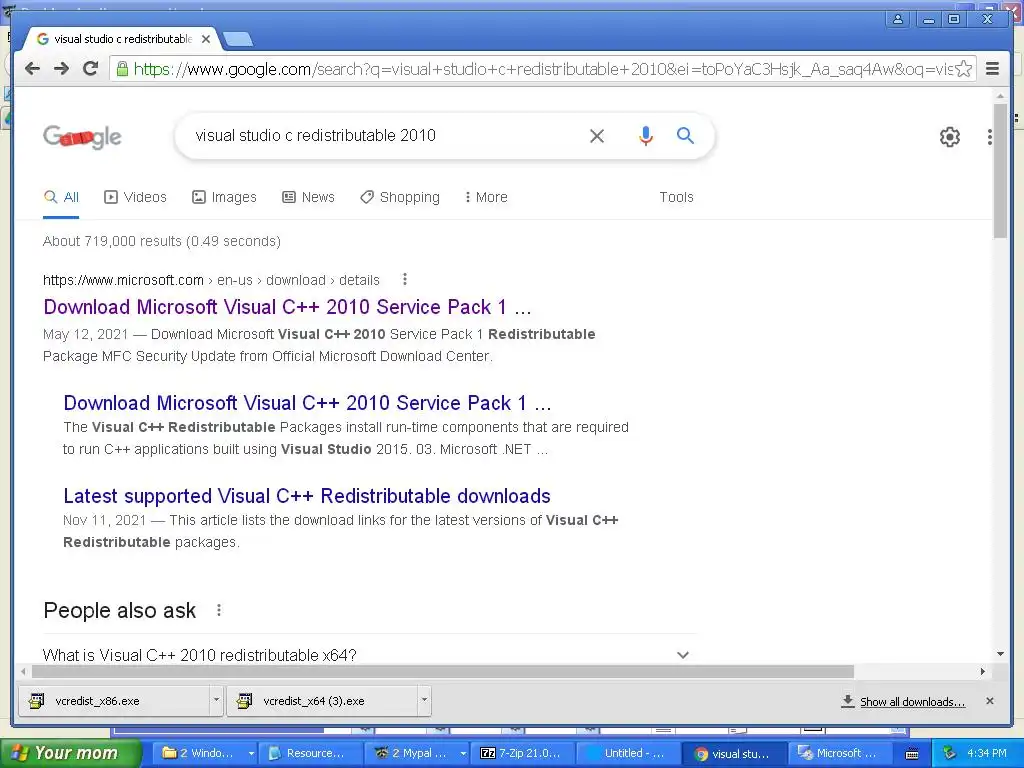Click the Chrome user profile icon in title bar
Viewport: 1024px width, 768px height.
(x=898, y=19)
